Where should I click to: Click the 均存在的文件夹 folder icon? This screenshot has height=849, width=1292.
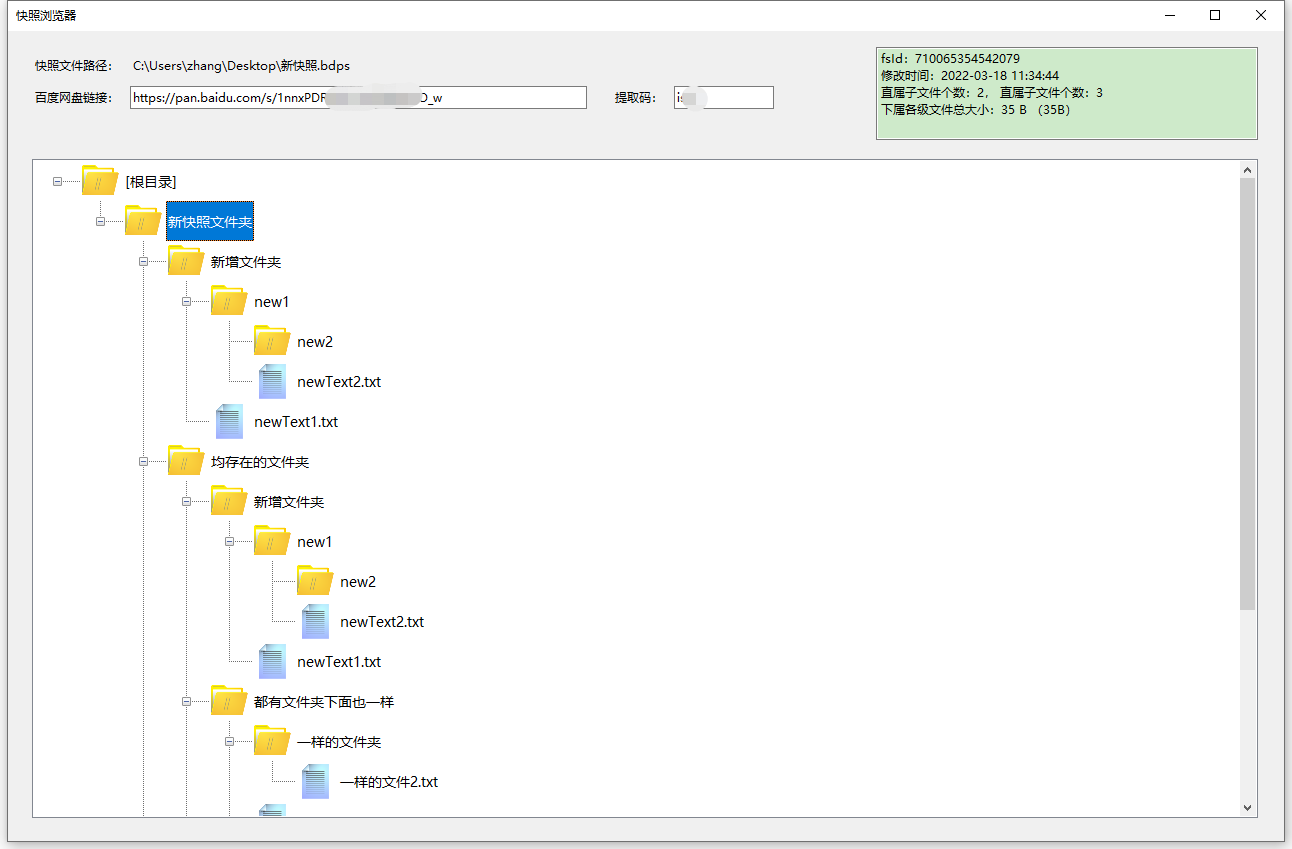pyautogui.click(x=185, y=461)
